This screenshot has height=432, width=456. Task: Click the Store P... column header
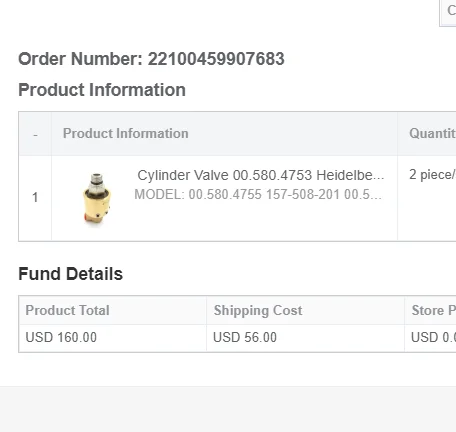(x=434, y=310)
